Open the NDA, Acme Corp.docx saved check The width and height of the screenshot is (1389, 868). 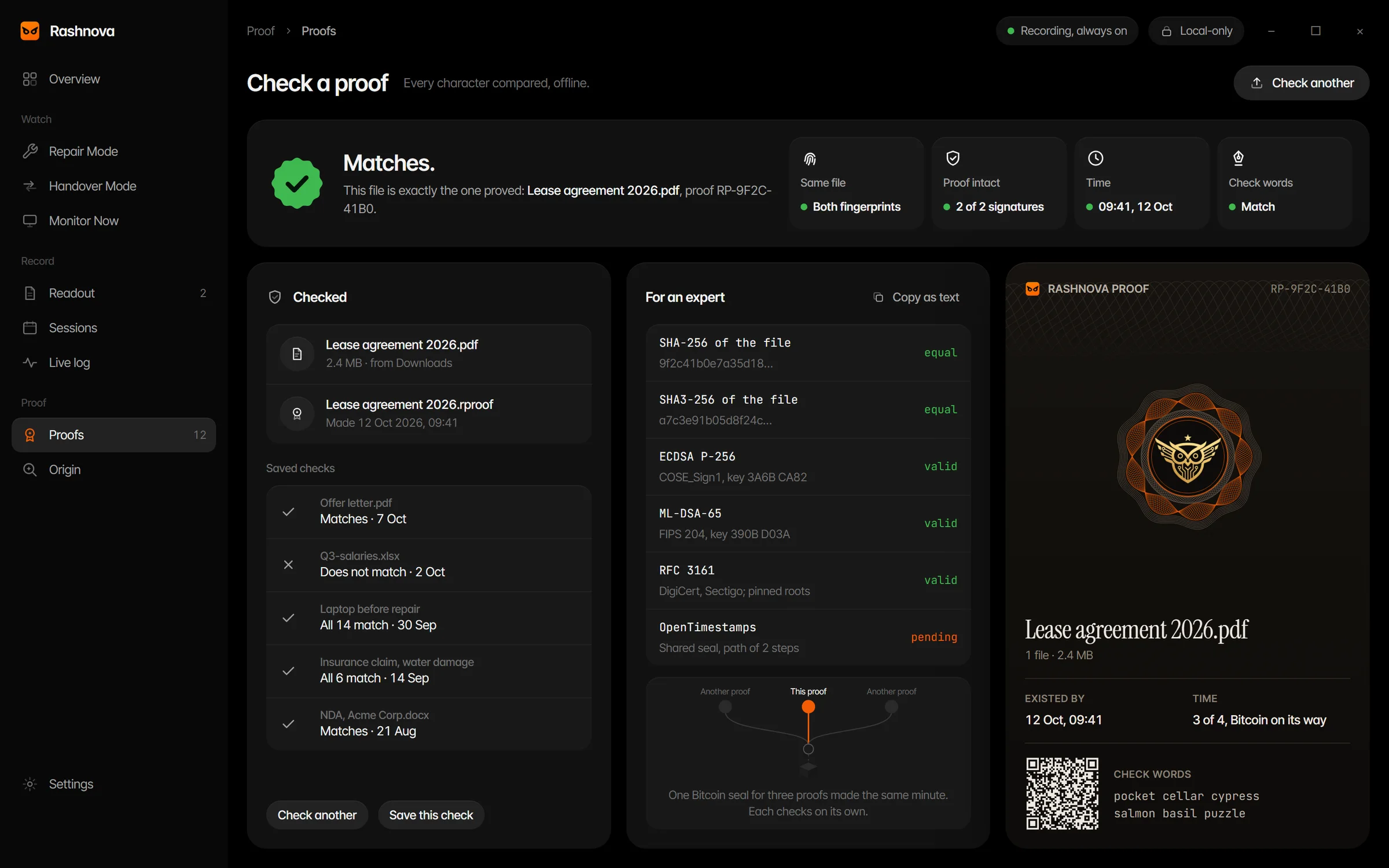pos(428,724)
